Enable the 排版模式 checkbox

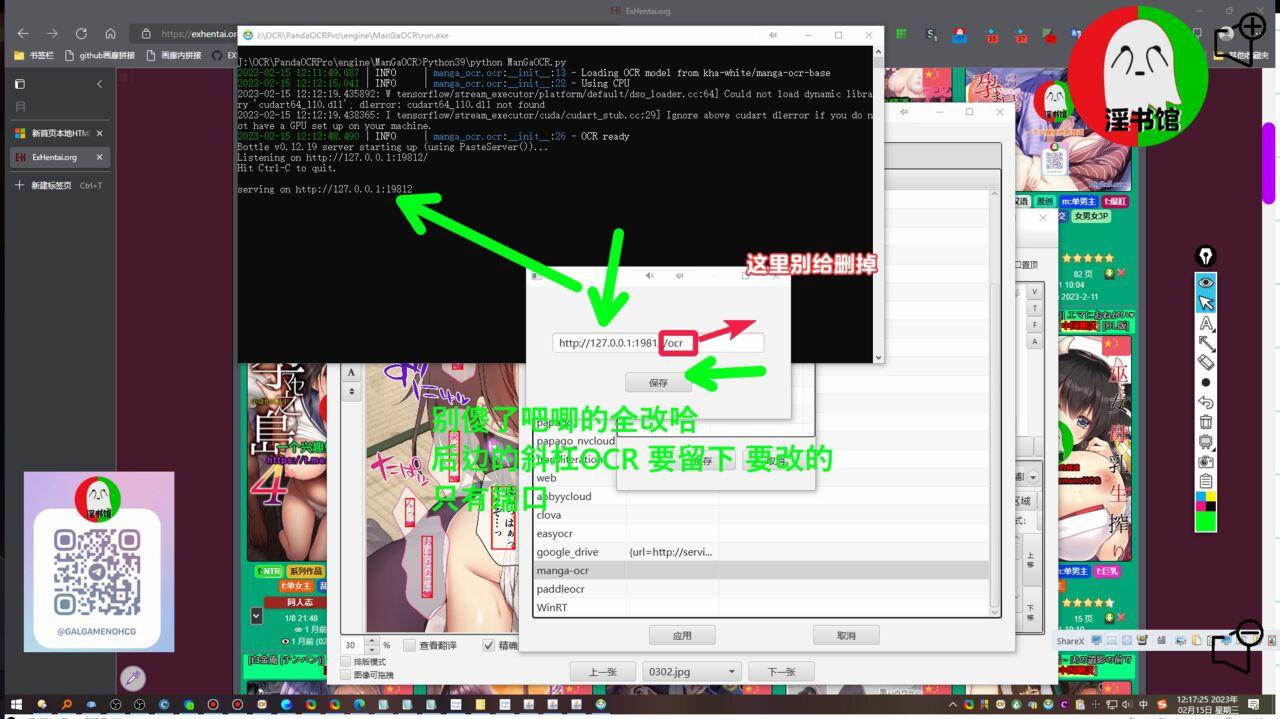346,662
